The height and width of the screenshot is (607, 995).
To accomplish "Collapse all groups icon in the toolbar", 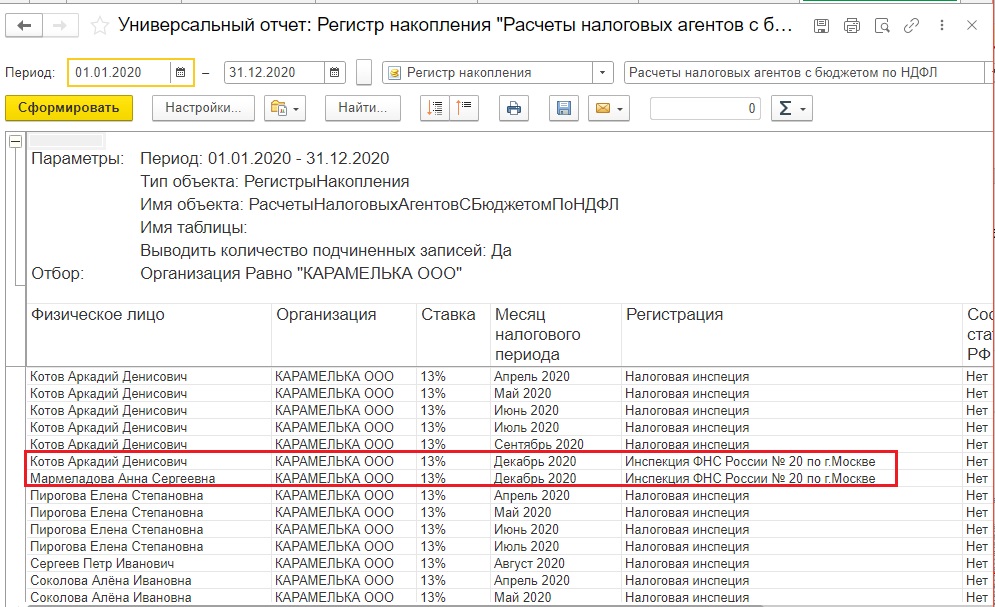I will [x=435, y=108].
